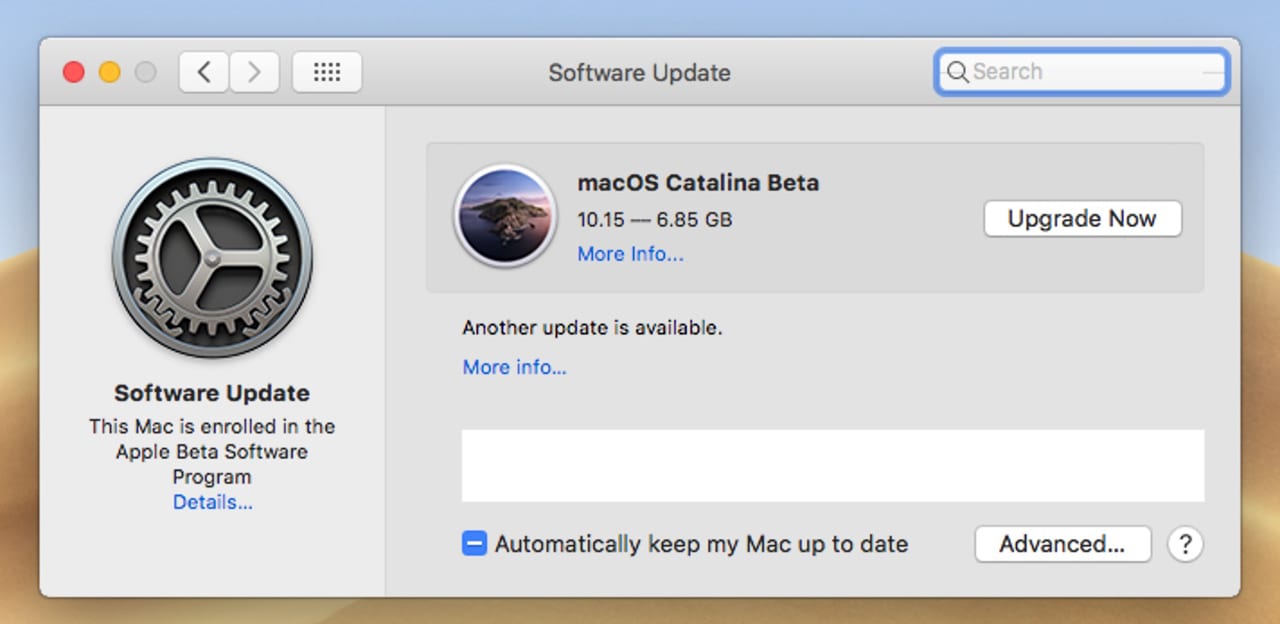Expand Details for the Beta Software Program
This screenshot has width=1280, height=624.
click(211, 502)
